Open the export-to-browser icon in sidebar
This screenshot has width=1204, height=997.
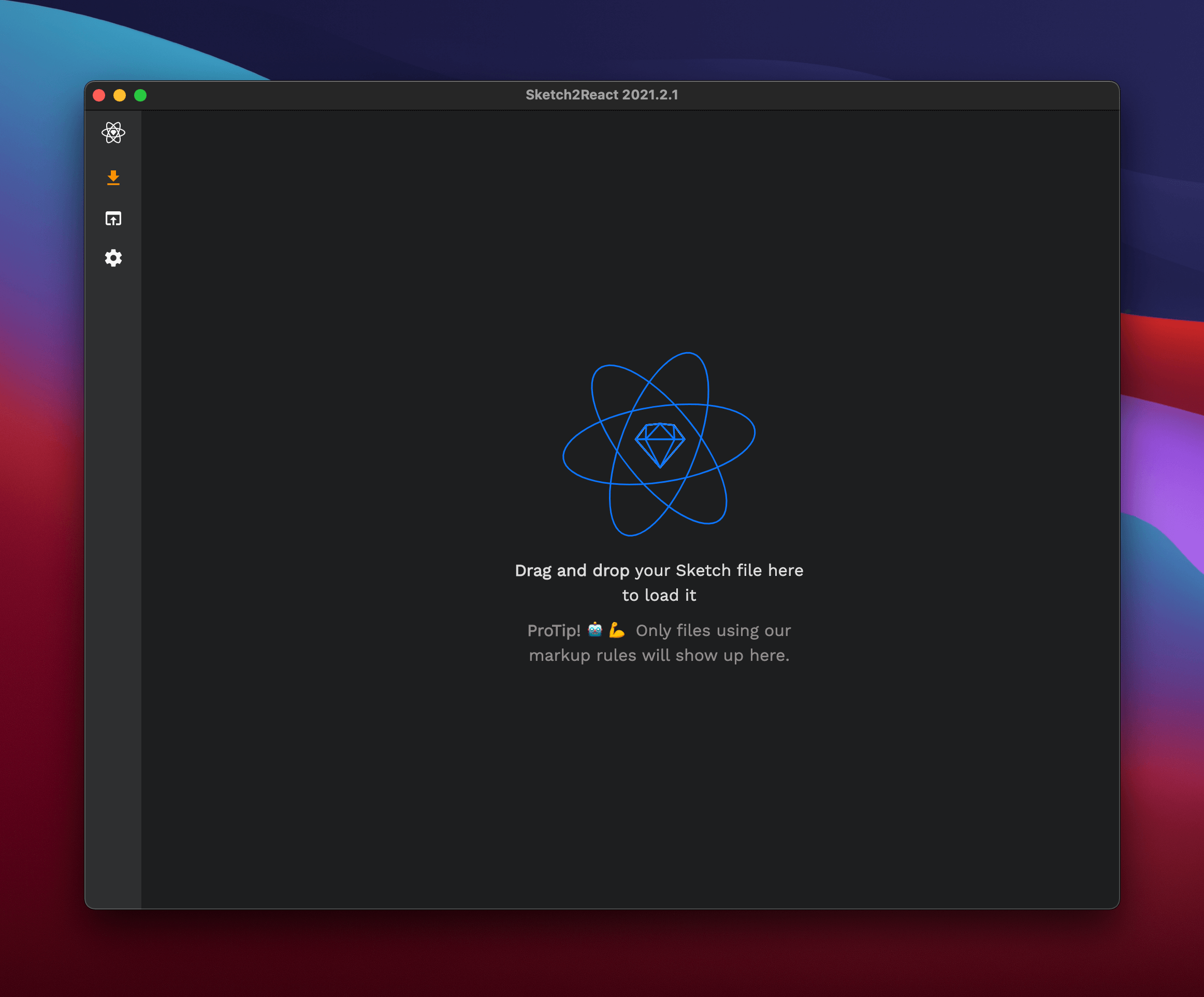tap(113, 219)
